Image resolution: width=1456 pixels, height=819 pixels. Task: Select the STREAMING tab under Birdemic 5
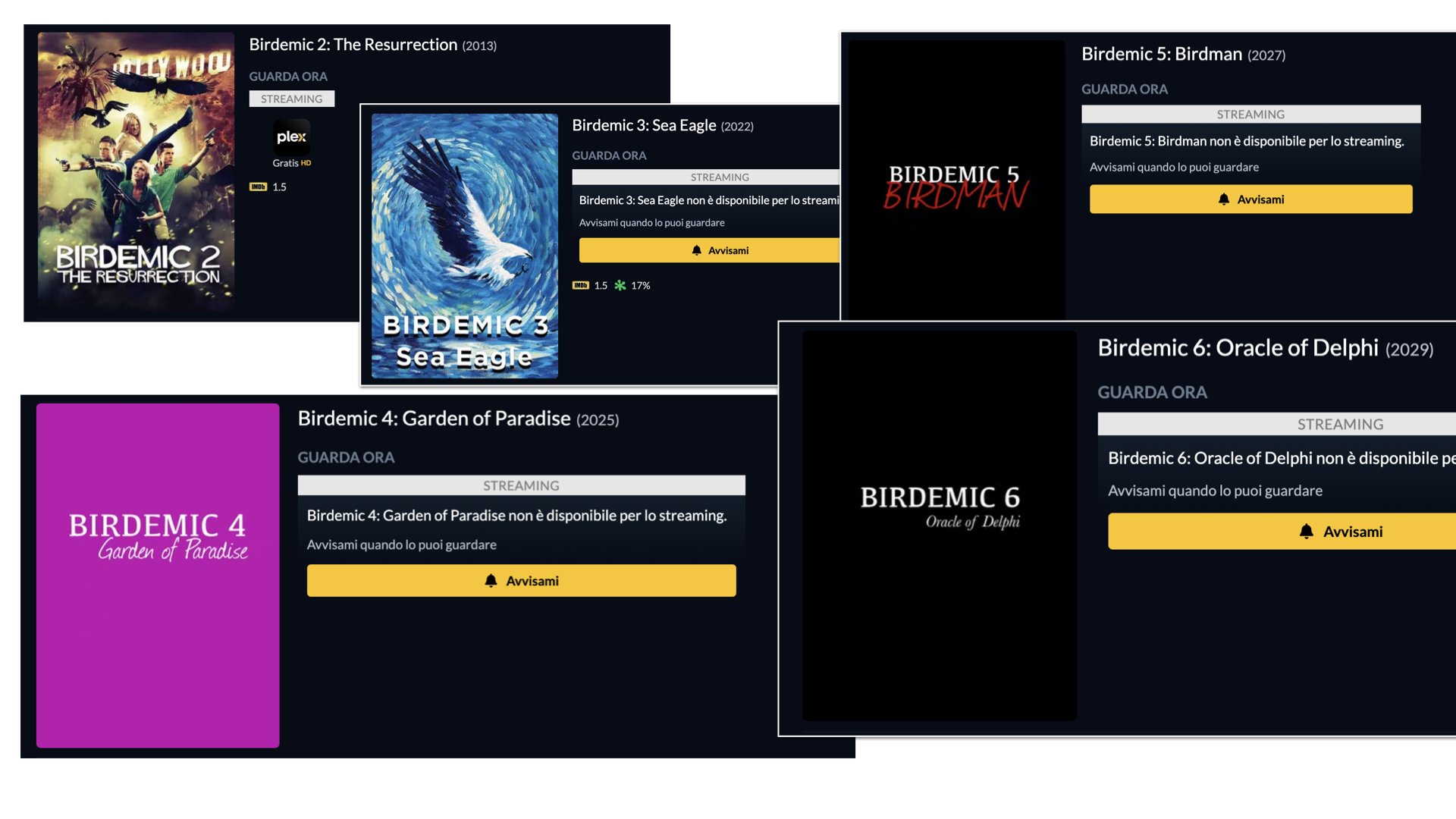click(x=1250, y=114)
